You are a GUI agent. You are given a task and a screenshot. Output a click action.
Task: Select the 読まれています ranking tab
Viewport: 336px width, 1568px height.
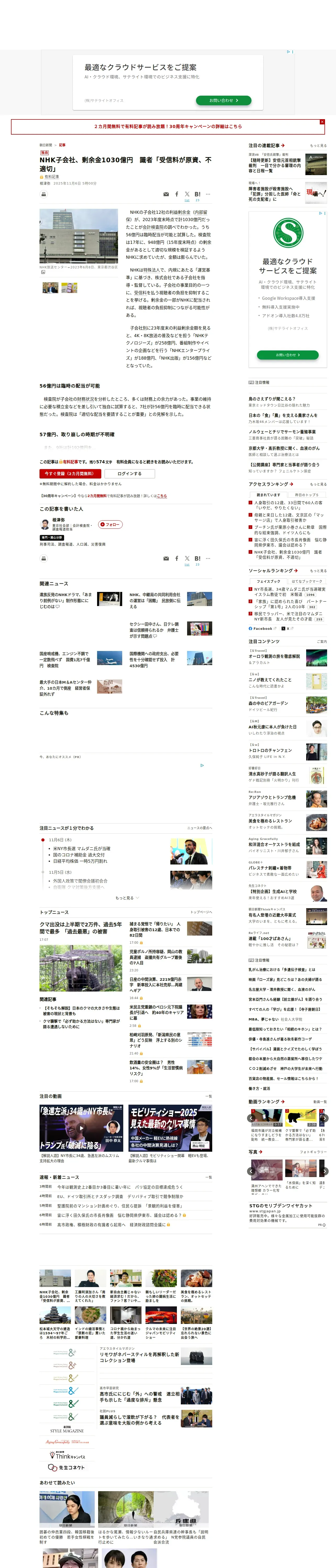268,495
